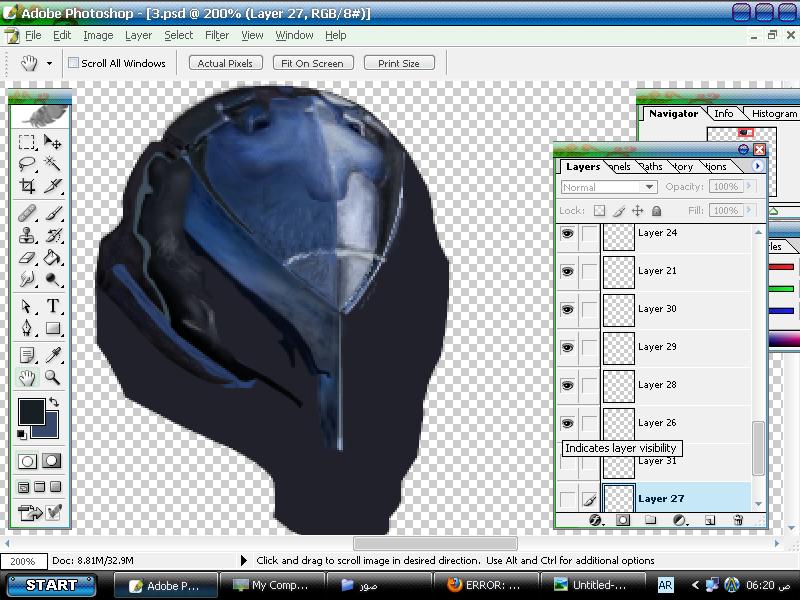Toggle visibility of Layer 29
This screenshot has width=800, height=600.
point(568,347)
